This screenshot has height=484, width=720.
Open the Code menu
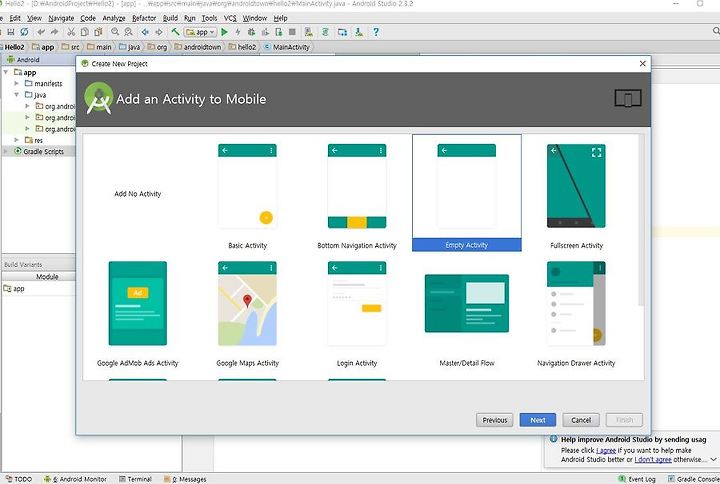(88, 18)
